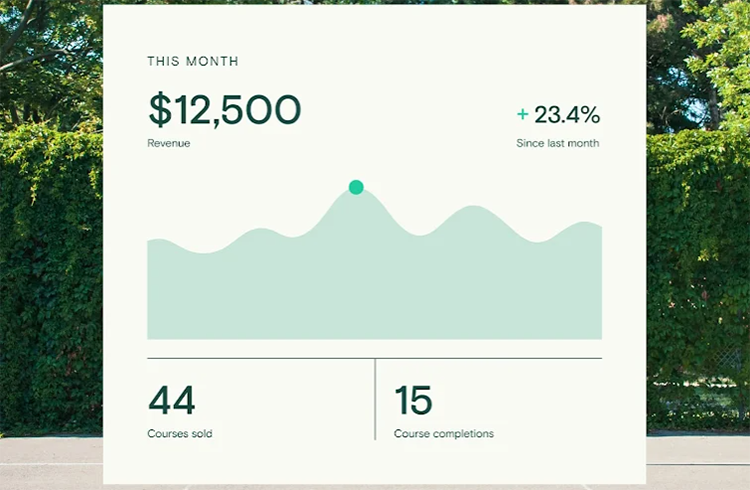This screenshot has height=490, width=750.
Task: Click the green peak marker dot
Action: click(x=356, y=187)
